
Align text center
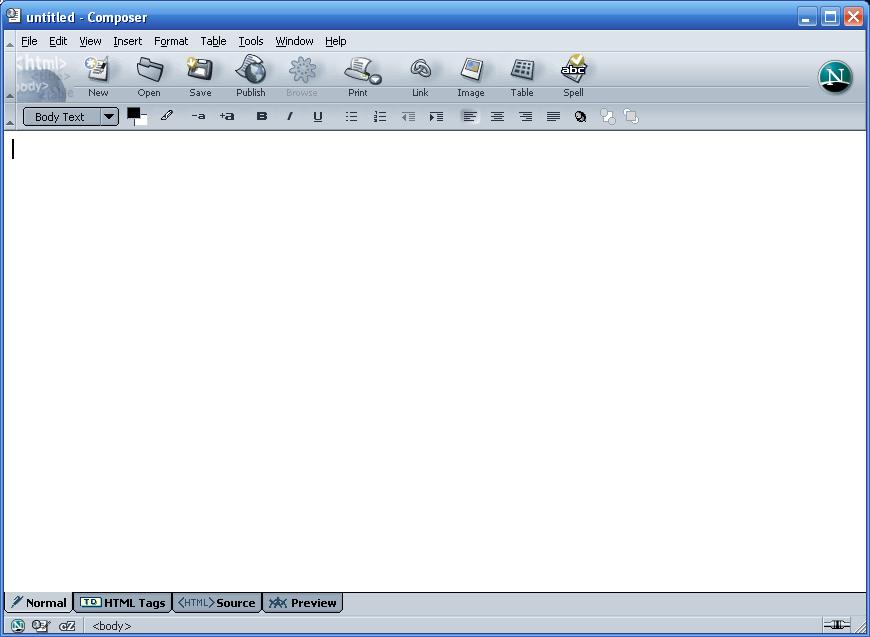(x=497, y=117)
